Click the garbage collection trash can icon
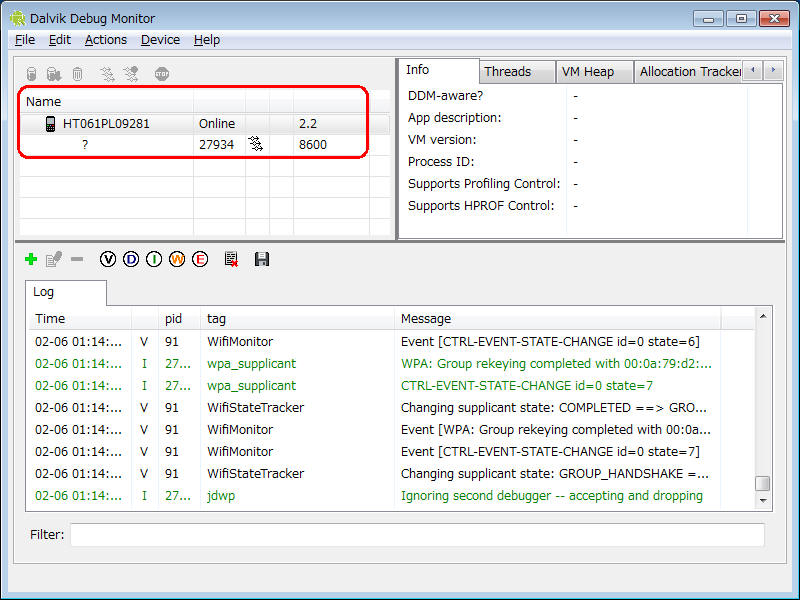The height and width of the screenshot is (600, 800). pos(77,74)
